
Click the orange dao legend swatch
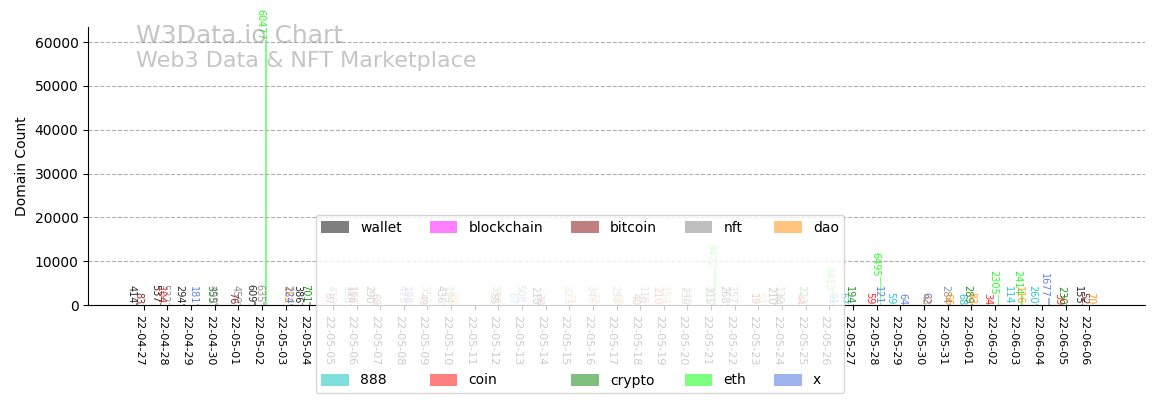coord(788,227)
